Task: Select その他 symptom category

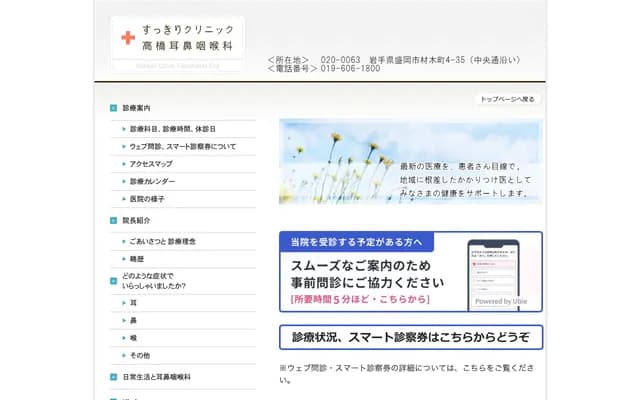Action: pos(139,355)
